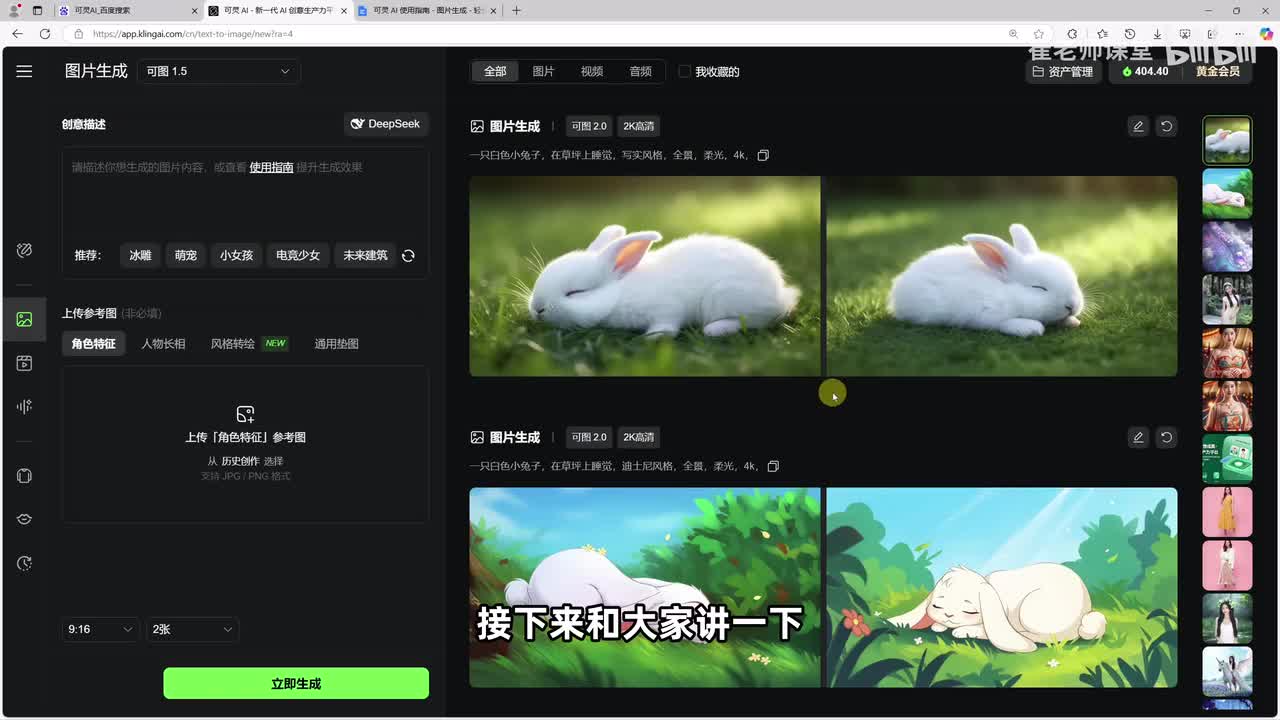This screenshot has height=720, width=1280.
Task: Click the 历史创作 link
Action: click(x=240, y=461)
